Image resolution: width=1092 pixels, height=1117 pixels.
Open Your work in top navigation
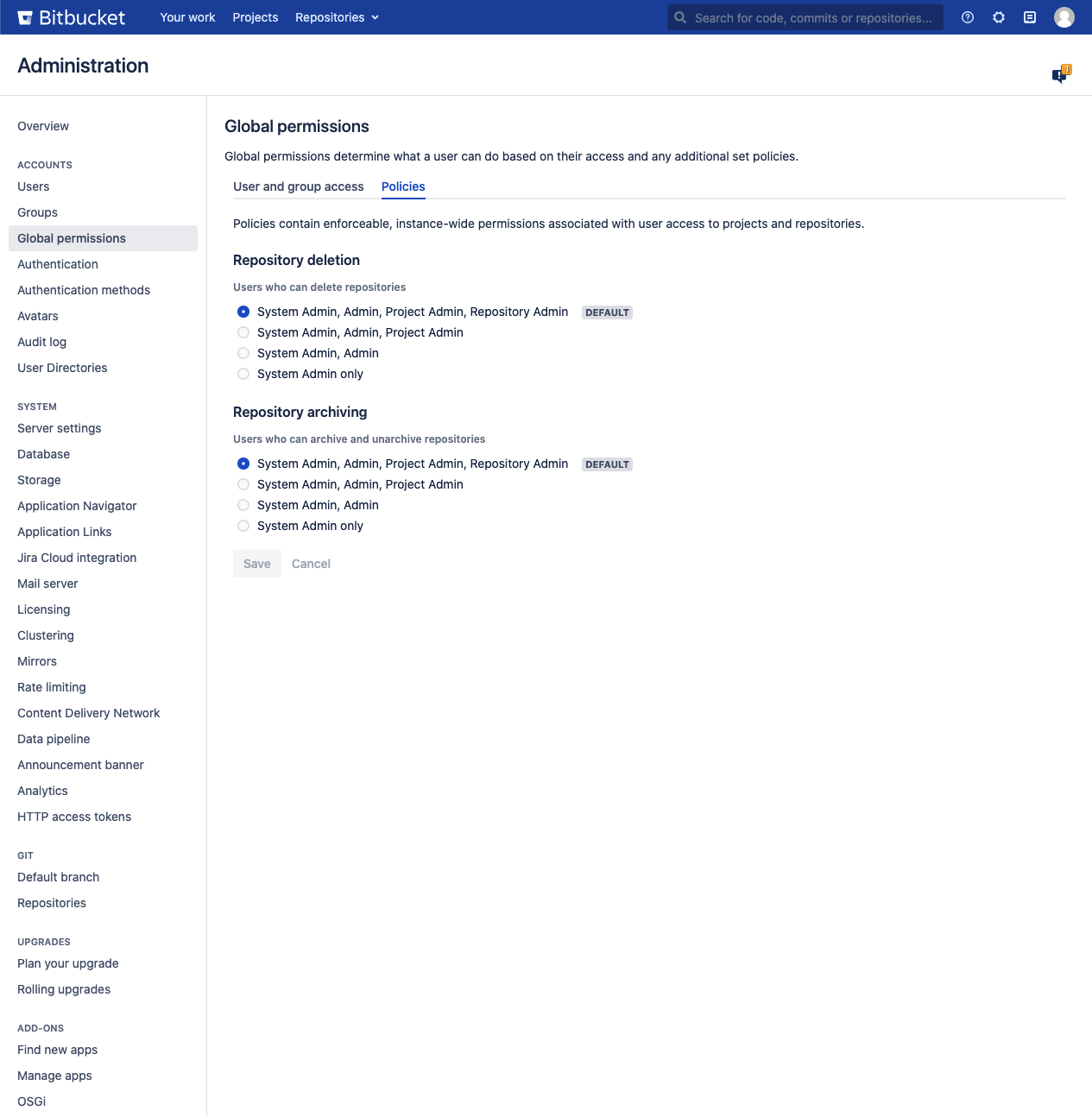[x=187, y=17]
